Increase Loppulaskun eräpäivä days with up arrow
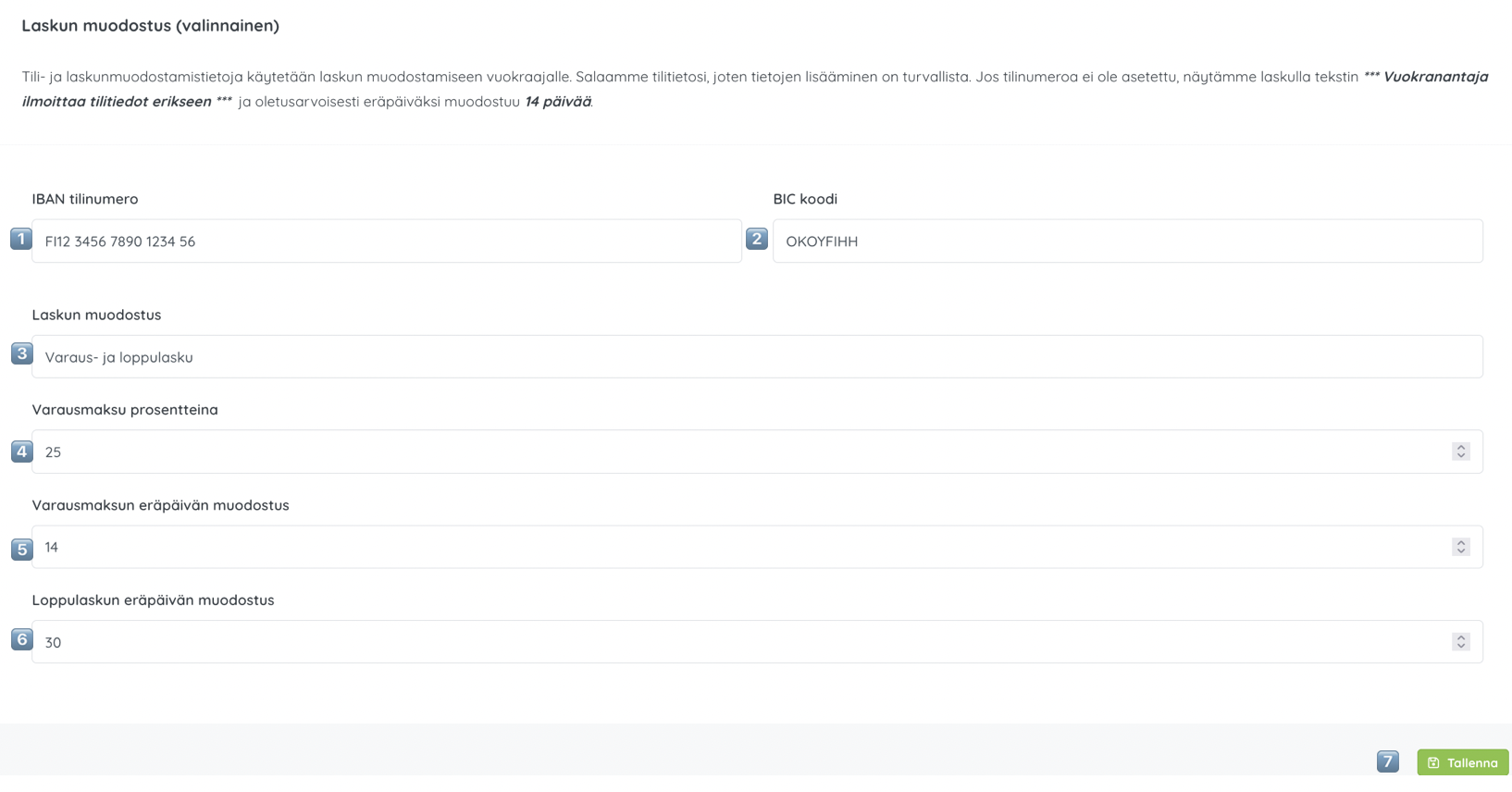This screenshot has height=792, width=1512. [x=1461, y=637]
